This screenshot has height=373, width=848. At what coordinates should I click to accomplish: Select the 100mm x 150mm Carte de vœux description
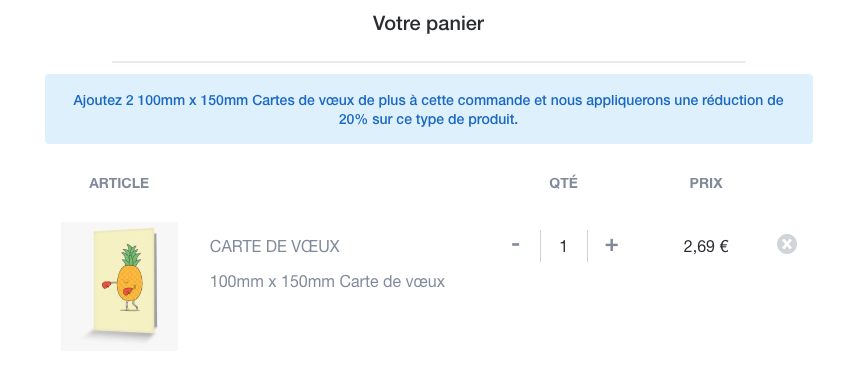tap(327, 282)
